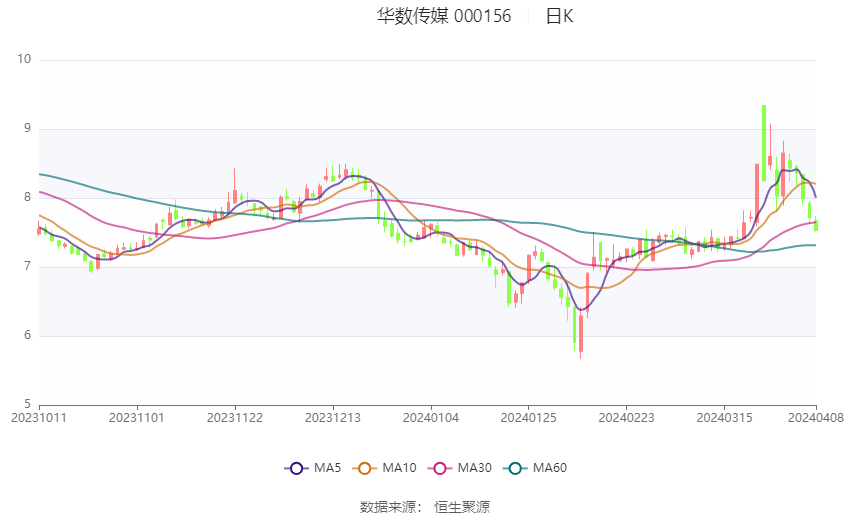The width and height of the screenshot is (850, 517).
Task: Click the 日K chart type label
Action: click(x=559, y=17)
